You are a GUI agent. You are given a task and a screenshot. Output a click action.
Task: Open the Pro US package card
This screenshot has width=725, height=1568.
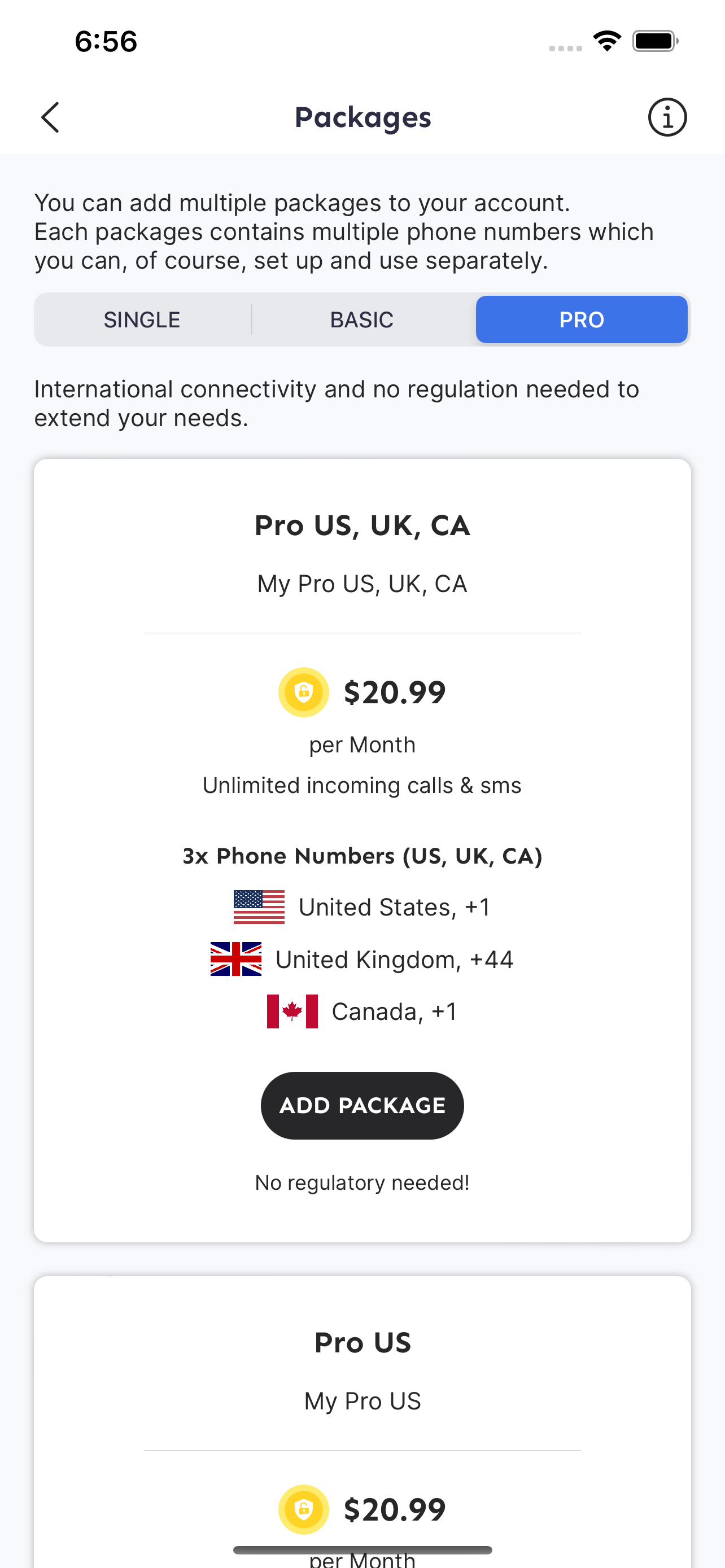(362, 1422)
